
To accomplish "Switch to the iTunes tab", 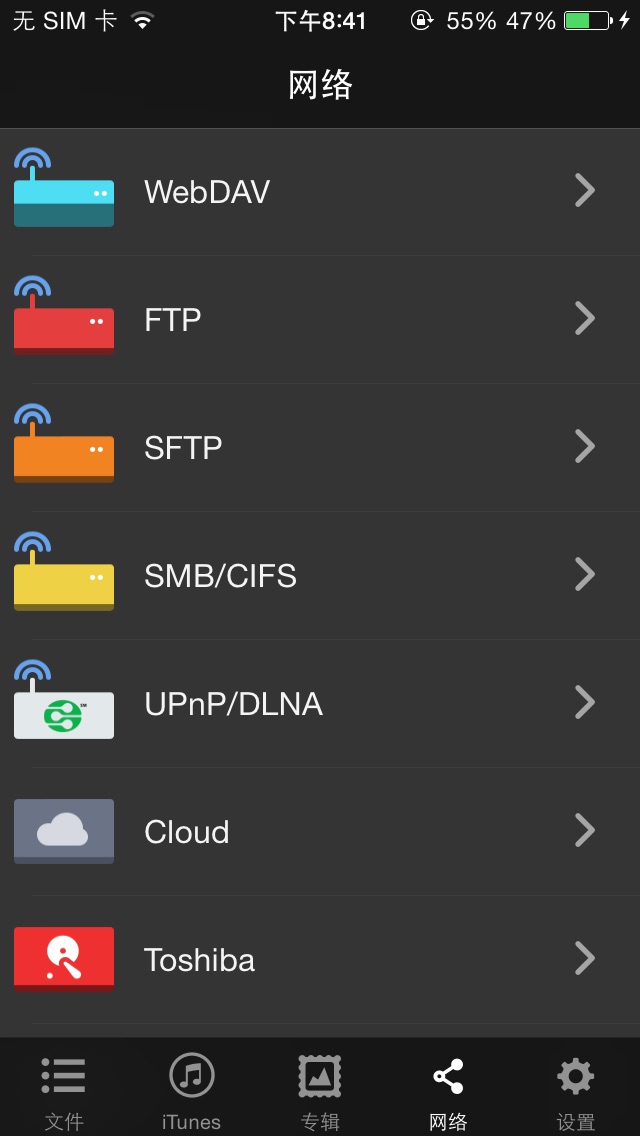I will (191, 1090).
